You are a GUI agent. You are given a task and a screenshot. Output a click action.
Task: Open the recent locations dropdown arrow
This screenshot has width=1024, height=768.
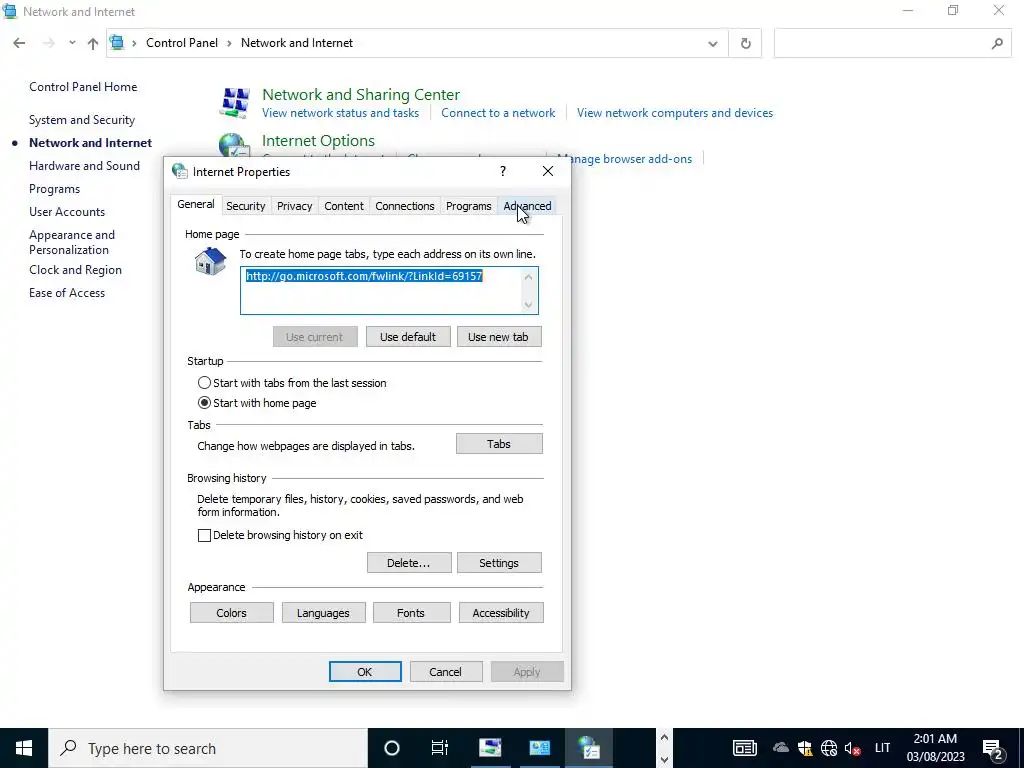(x=72, y=43)
